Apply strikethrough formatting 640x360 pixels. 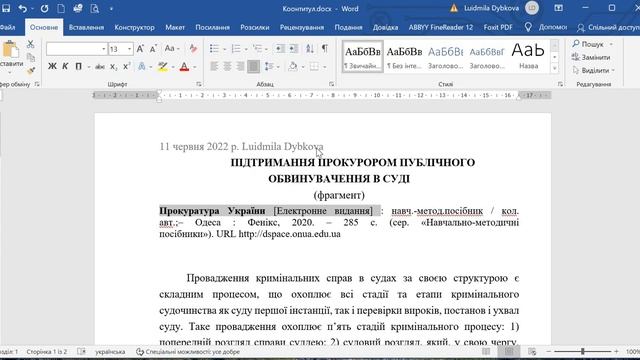[100, 67]
